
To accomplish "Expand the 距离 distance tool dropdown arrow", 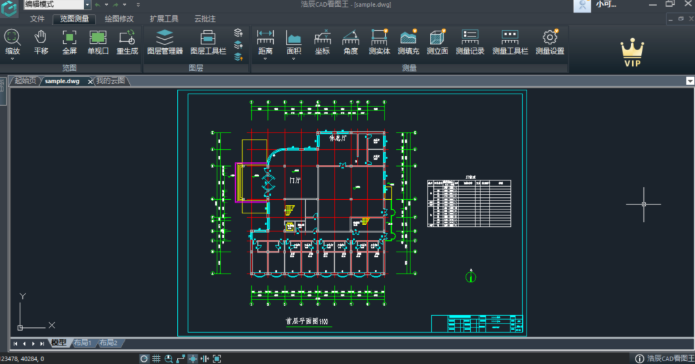I will pyautogui.click(x=265, y=59).
